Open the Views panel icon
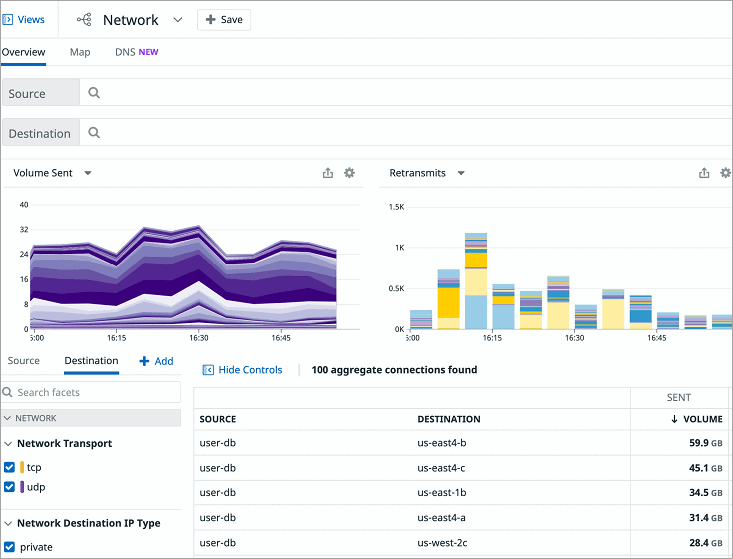This screenshot has height=559, width=733. [x=7, y=20]
